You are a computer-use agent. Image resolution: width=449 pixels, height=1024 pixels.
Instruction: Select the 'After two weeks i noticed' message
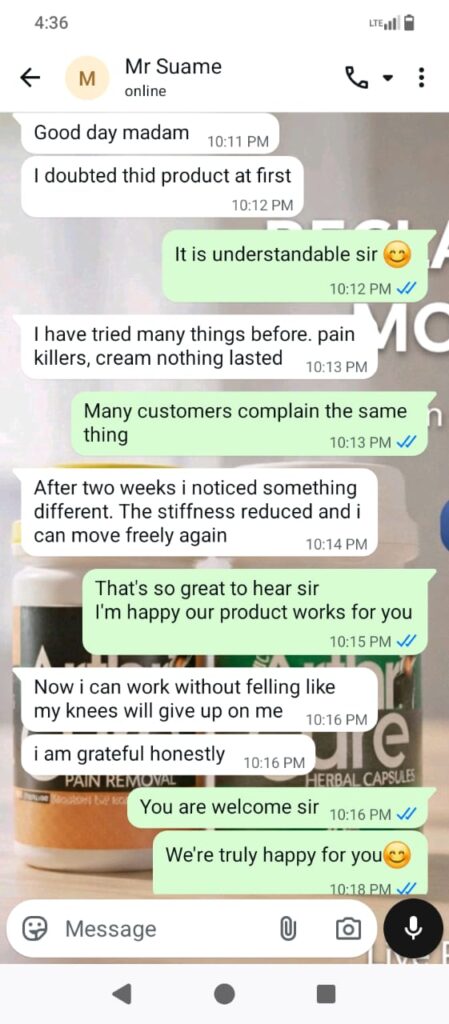tap(200, 512)
